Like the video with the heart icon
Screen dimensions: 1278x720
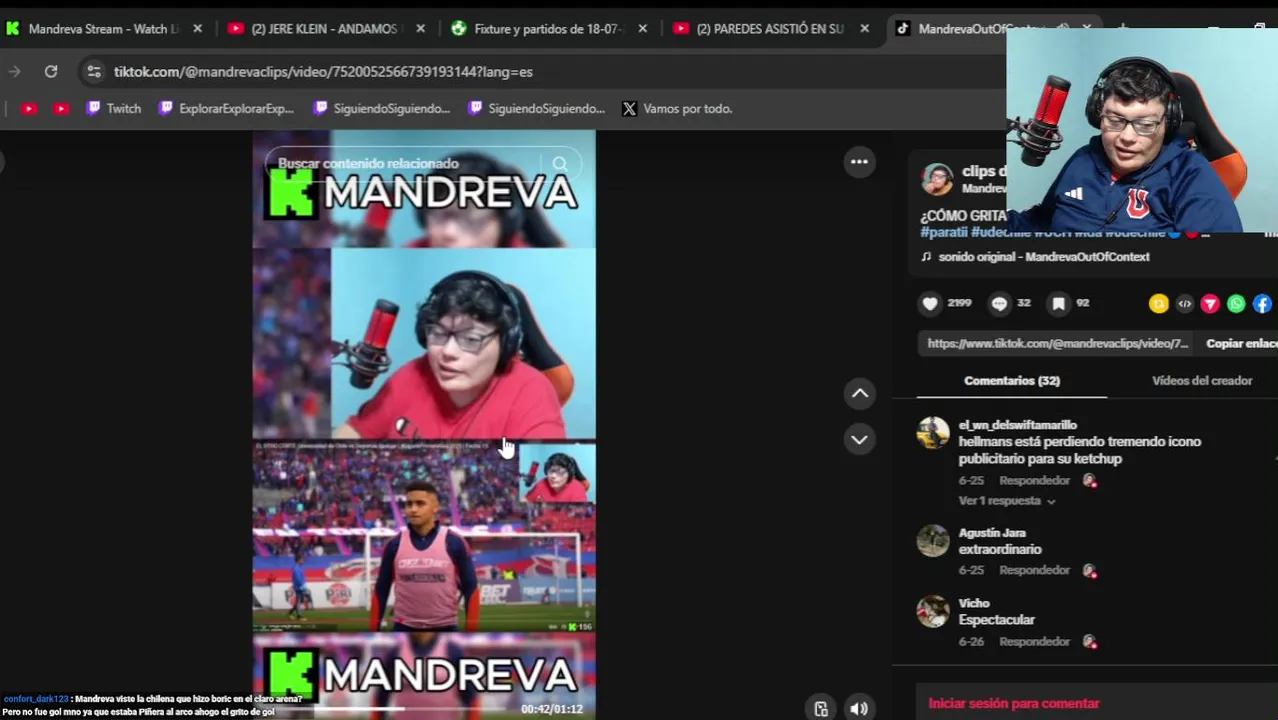(931, 303)
